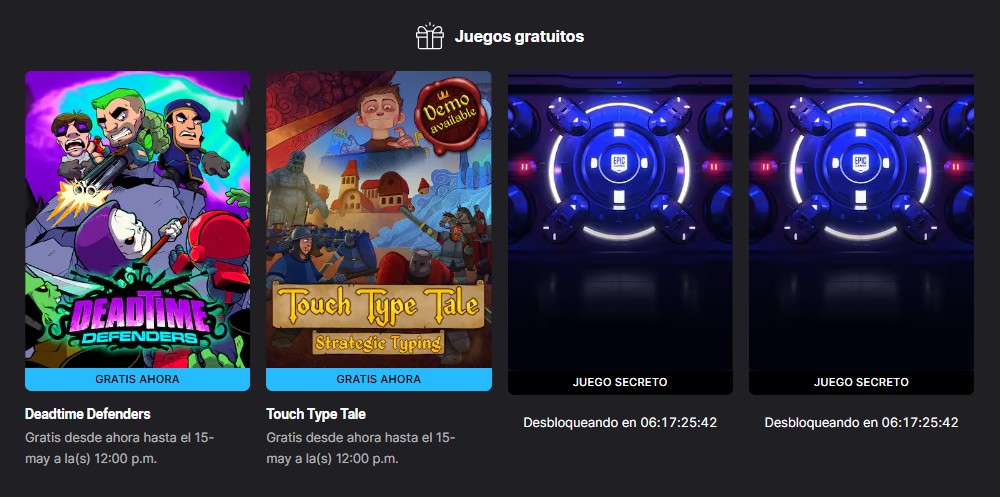The width and height of the screenshot is (1000, 497).
Task: Click the first Desbloqueando en countdown timer
Action: click(620, 422)
